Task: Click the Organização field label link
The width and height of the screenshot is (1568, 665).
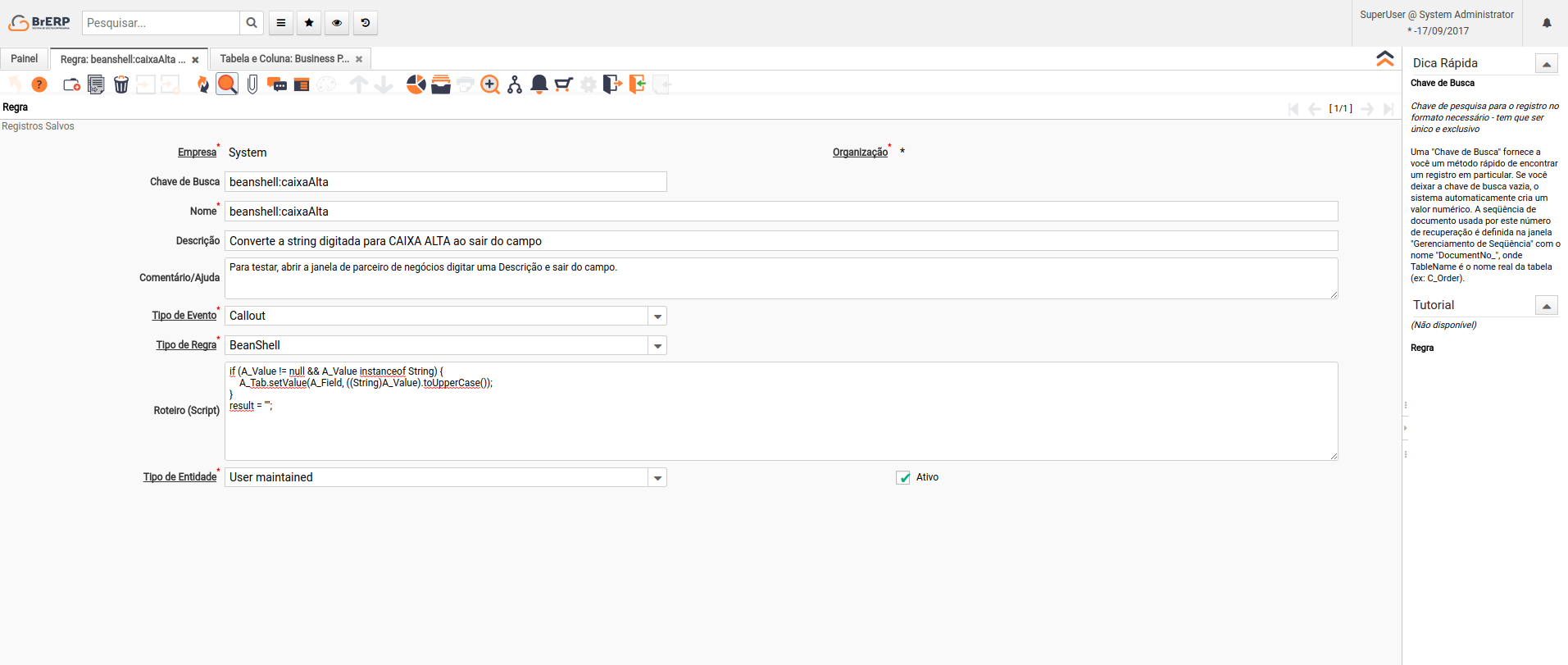Action: click(x=861, y=153)
